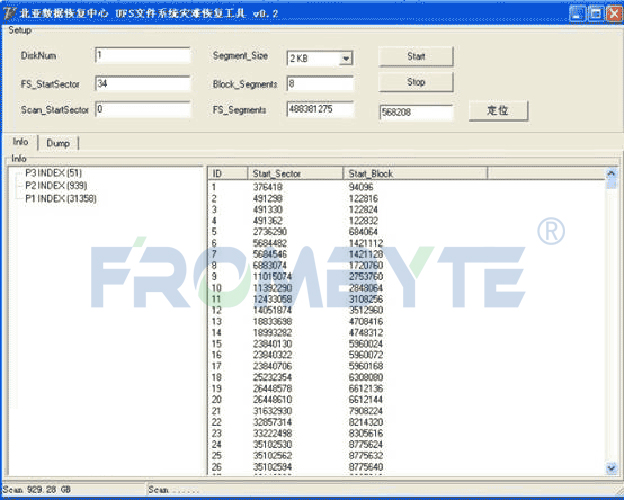Click Start_Block value 3512960

366,310
